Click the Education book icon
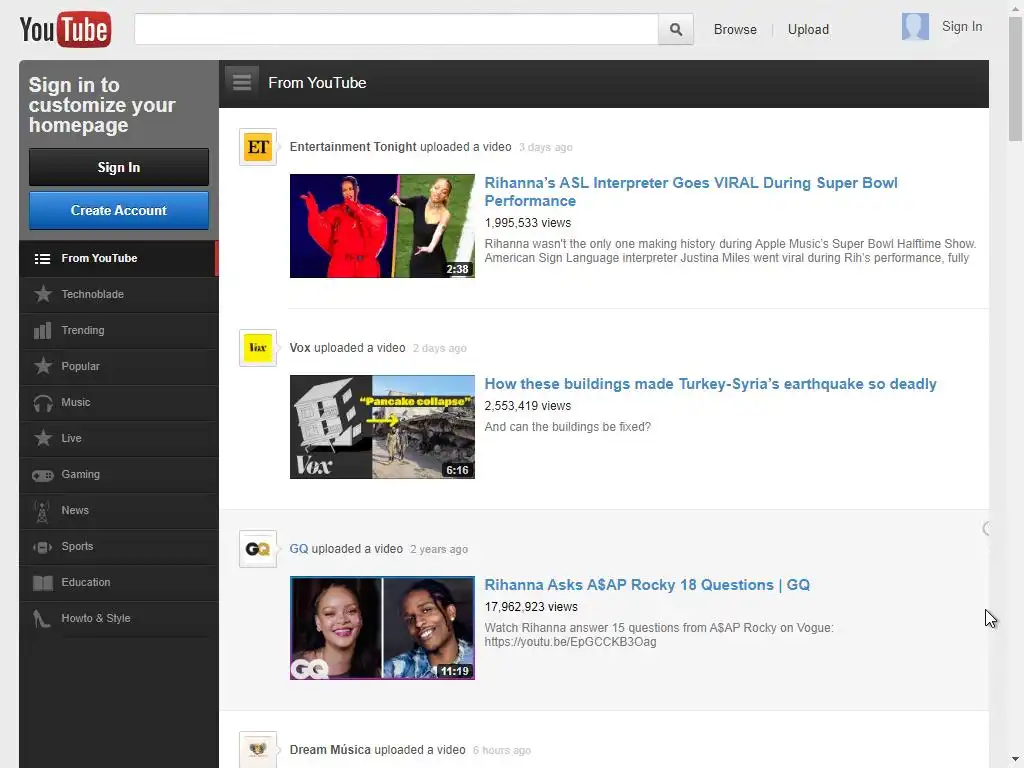 click(x=43, y=583)
